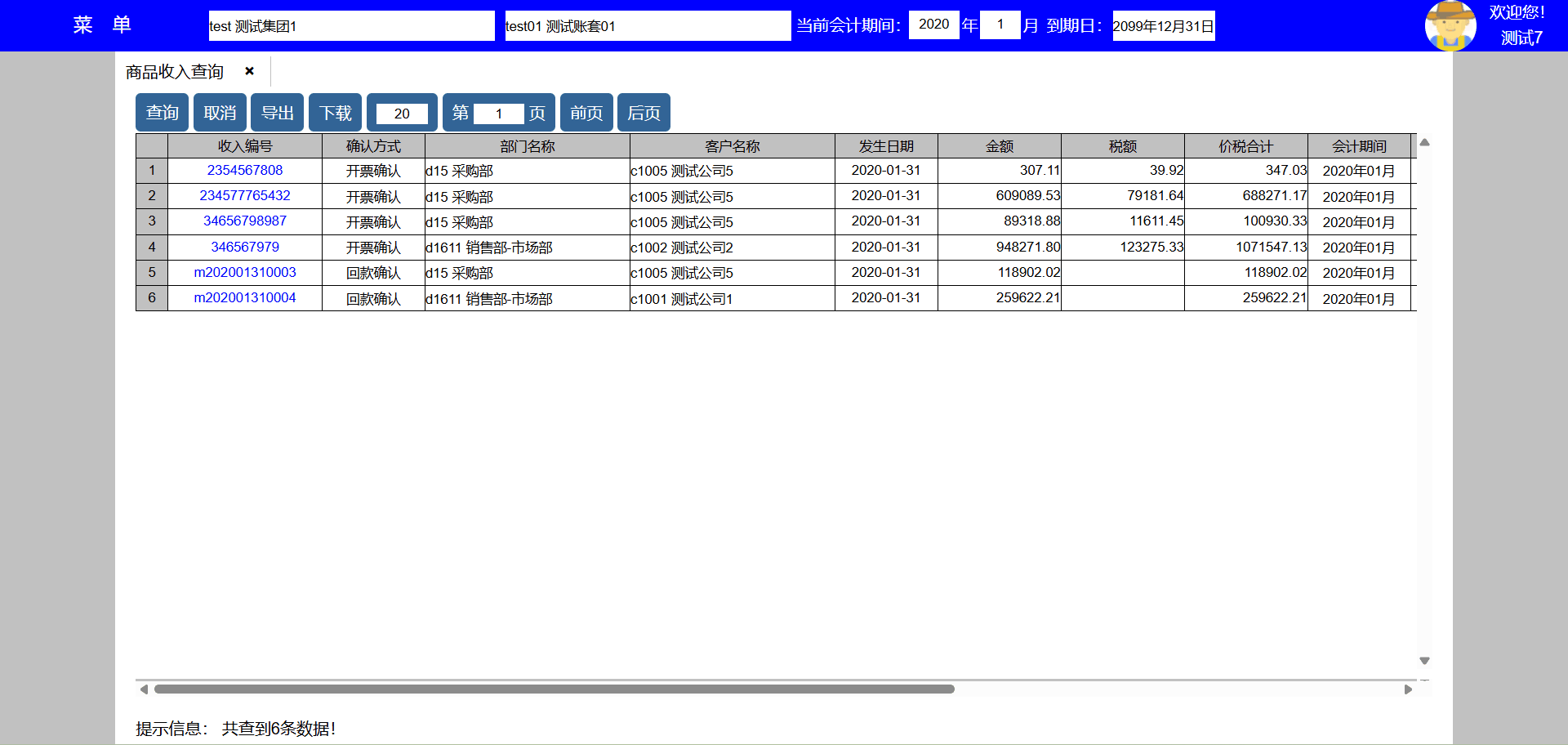This screenshot has height=745, width=1568.
Task: Close the 商品收入查询 tab
Action: pos(249,71)
